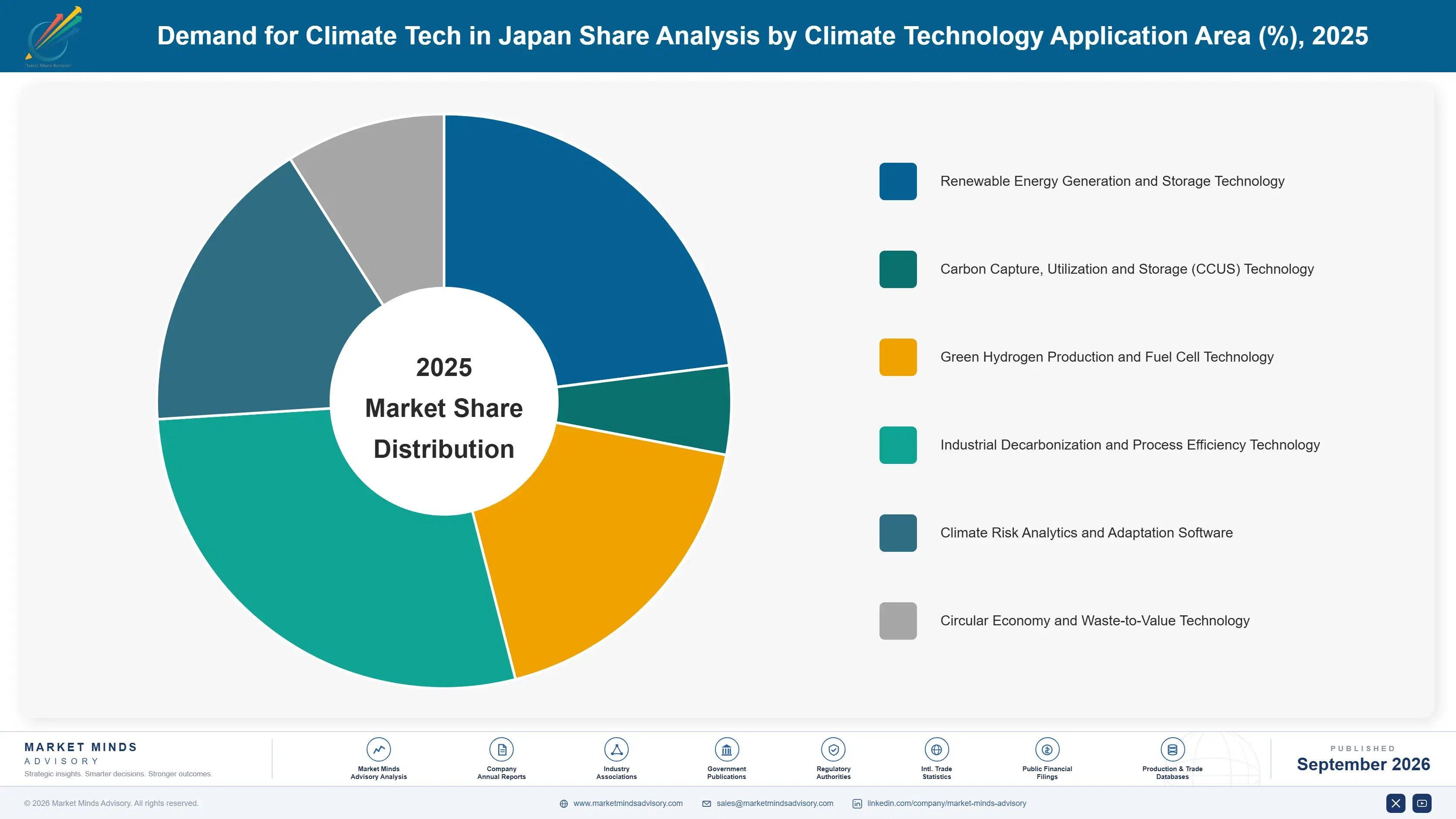
Task: Click 'Circular Economy and Waste-to-Value Technology' label
Action: coord(1095,621)
